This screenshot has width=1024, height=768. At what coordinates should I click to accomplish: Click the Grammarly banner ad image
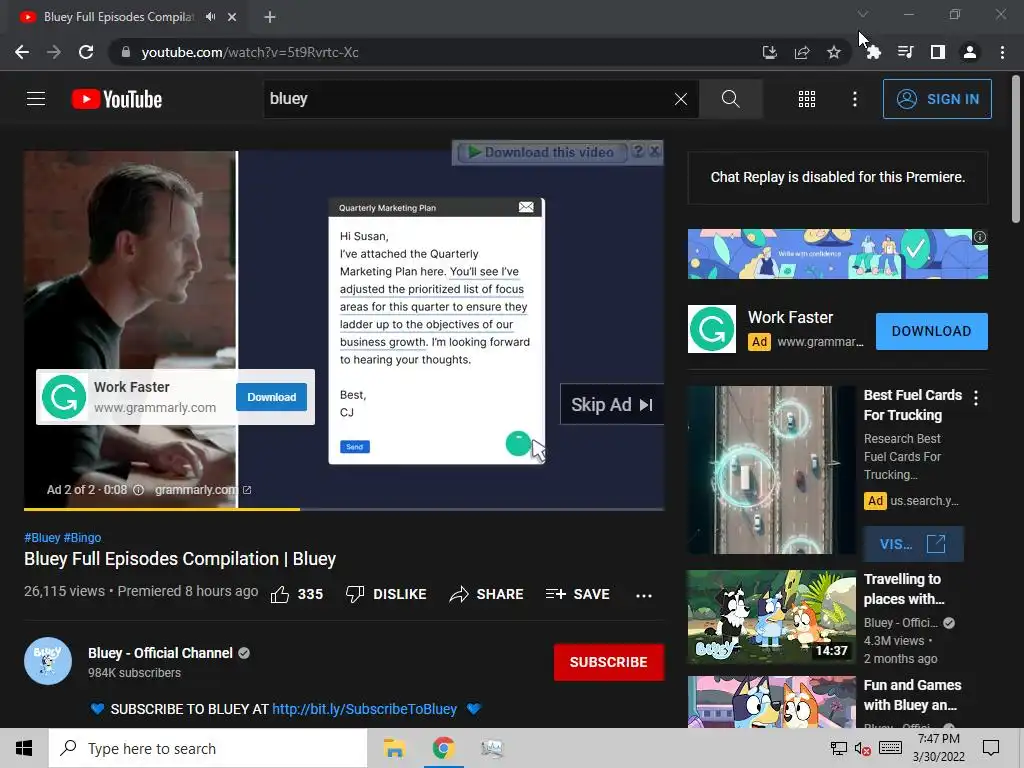pyautogui.click(x=837, y=254)
